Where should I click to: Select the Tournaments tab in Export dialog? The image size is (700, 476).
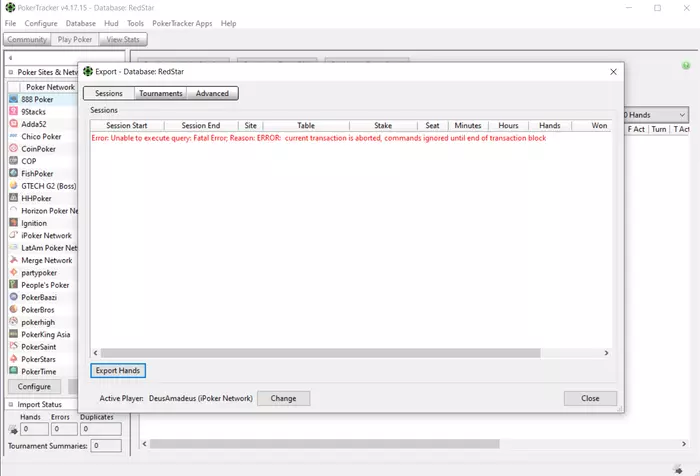[161, 93]
